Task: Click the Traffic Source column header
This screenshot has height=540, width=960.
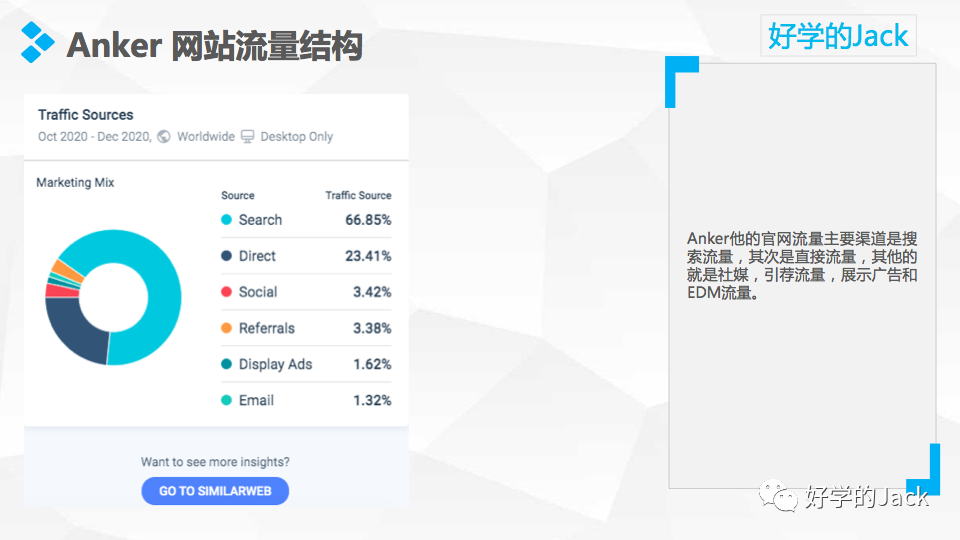Action: pos(358,195)
